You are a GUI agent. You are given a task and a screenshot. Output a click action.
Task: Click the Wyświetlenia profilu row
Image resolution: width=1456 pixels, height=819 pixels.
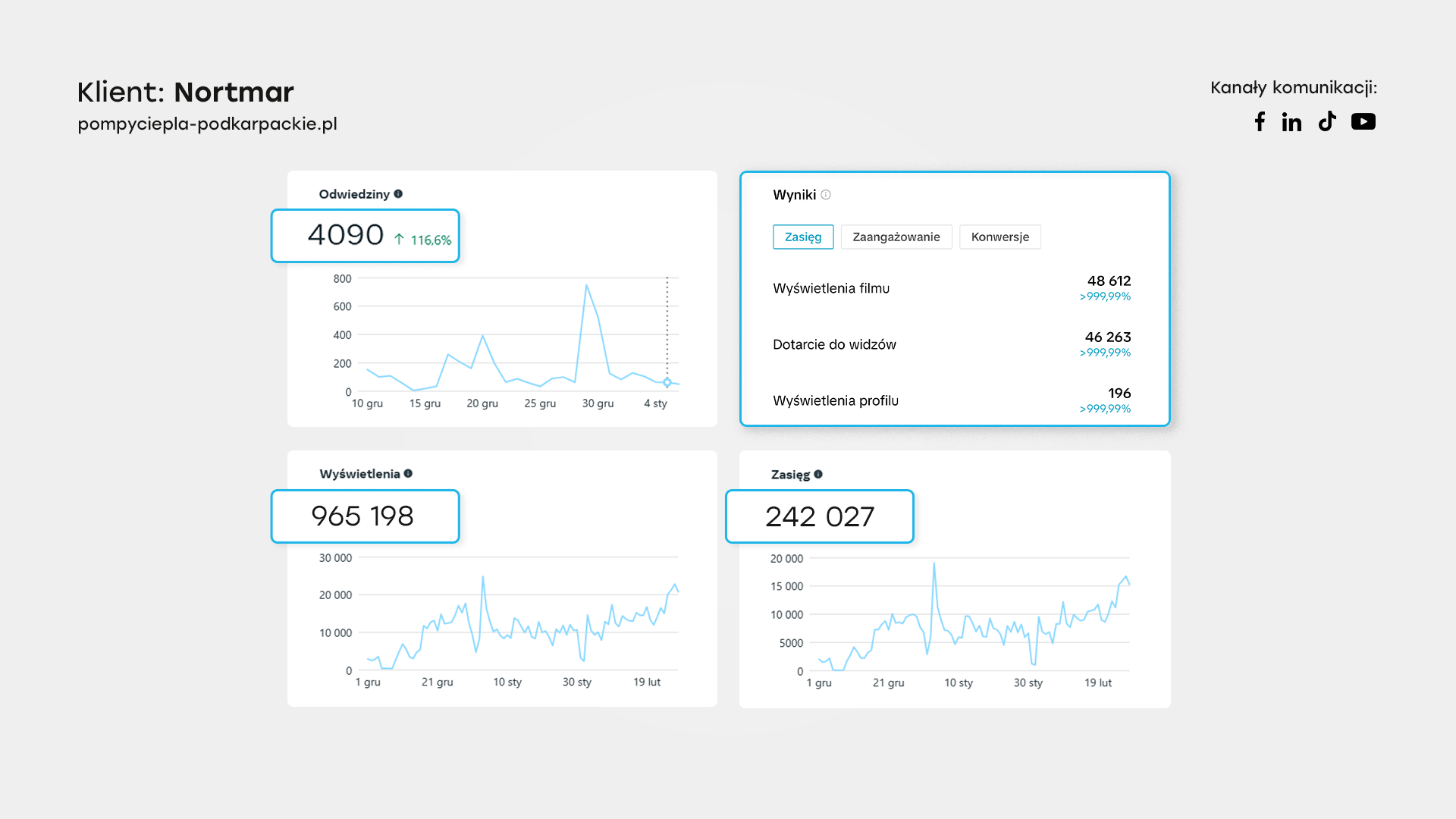952,400
